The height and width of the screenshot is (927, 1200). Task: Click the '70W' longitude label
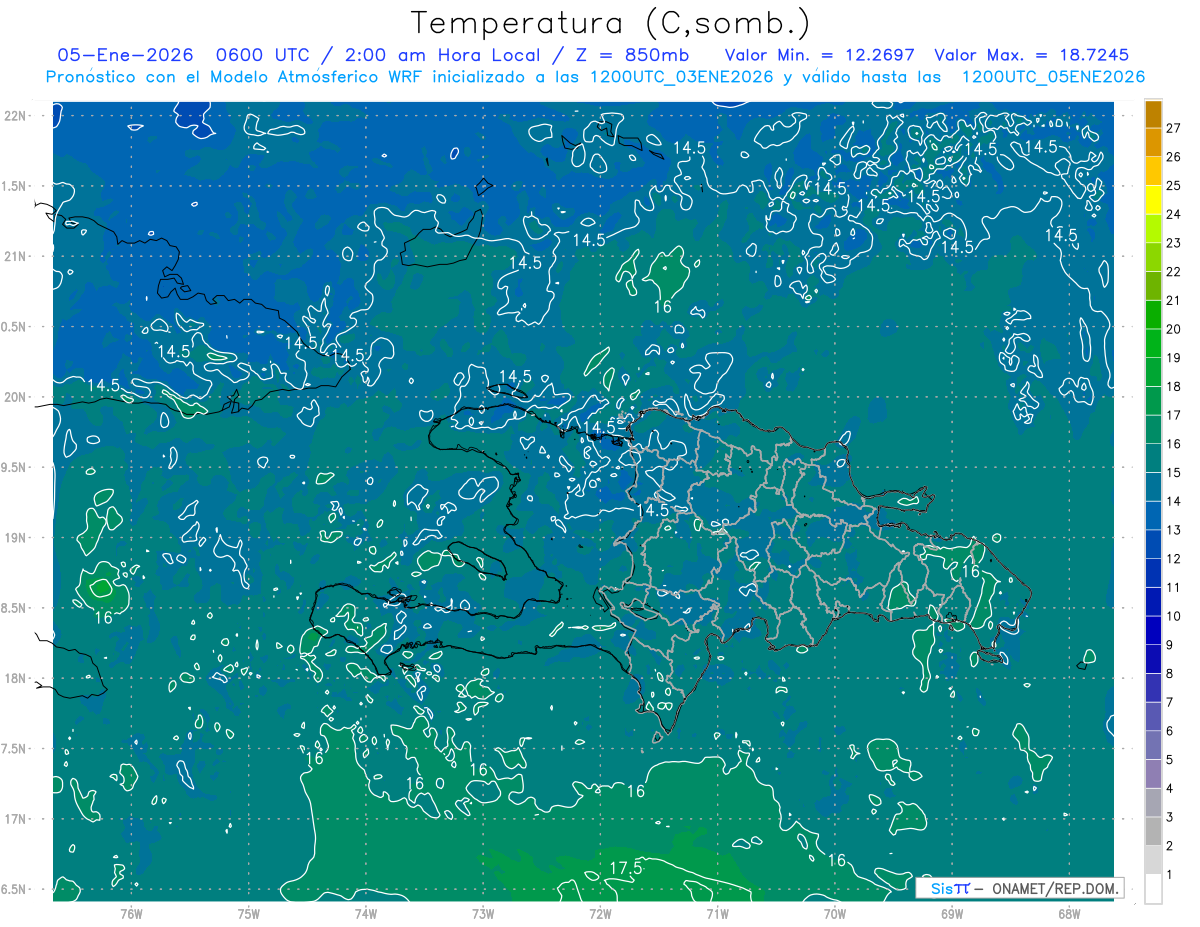pos(835,914)
